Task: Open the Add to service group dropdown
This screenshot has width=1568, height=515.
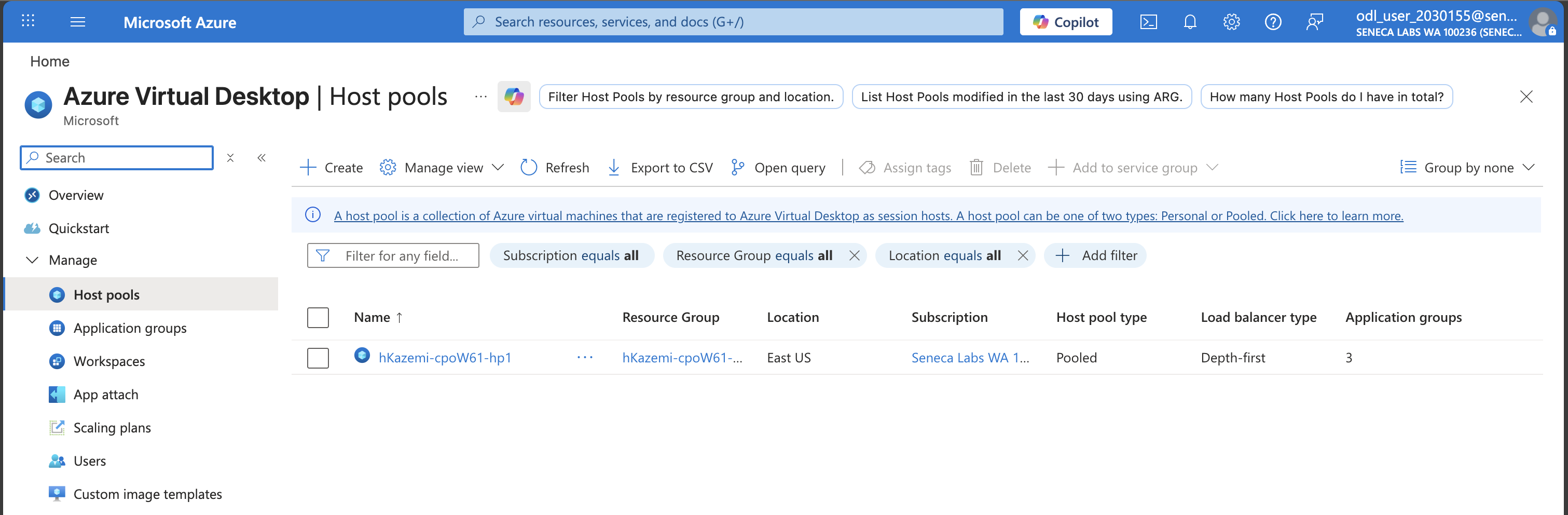Action: (x=1133, y=167)
